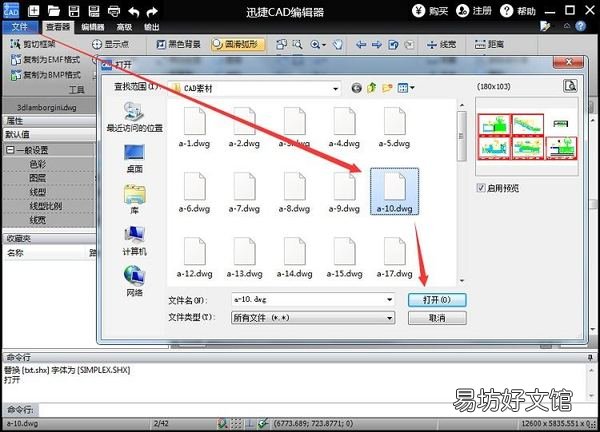The height and width of the screenshot is (432, 600).
Task: Click the 距离 distance measure tool
Action: [489, 44]
